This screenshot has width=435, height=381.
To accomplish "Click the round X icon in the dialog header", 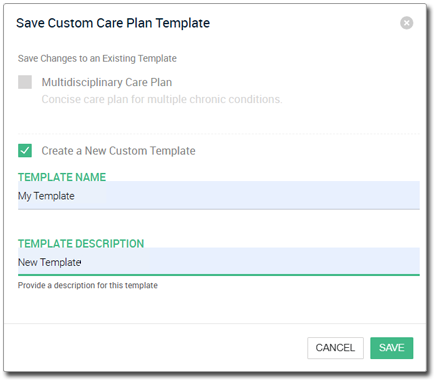I will 406,23.
